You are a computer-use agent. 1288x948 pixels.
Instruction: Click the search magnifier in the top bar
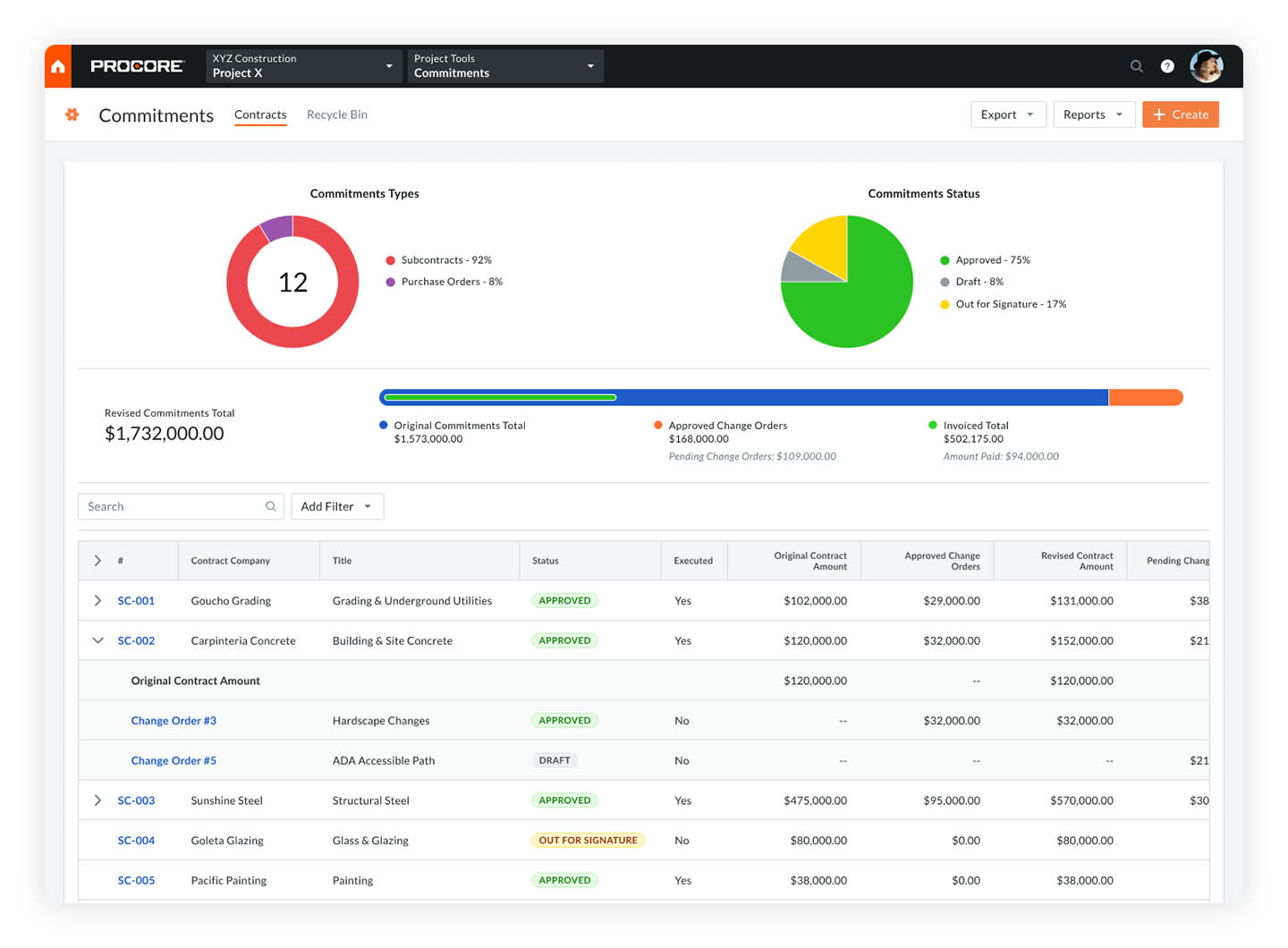pyautogui.click(x=1136, y=65)
